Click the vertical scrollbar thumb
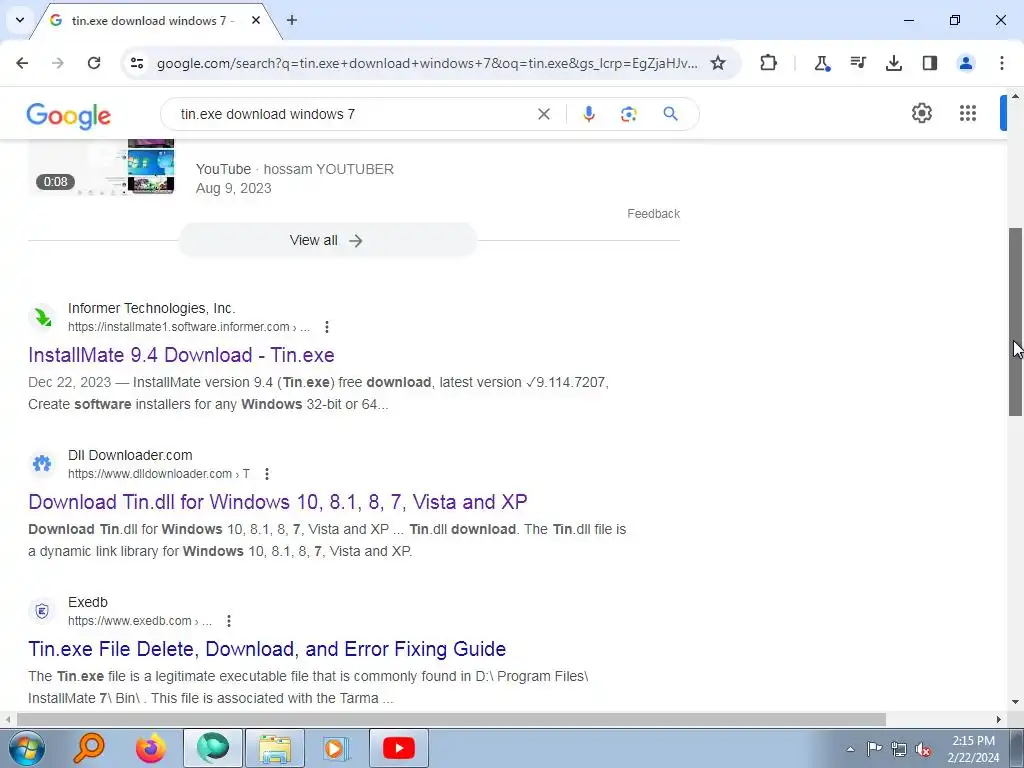Viewport: 1024px width, 768px height. [x=1015, y=321]
